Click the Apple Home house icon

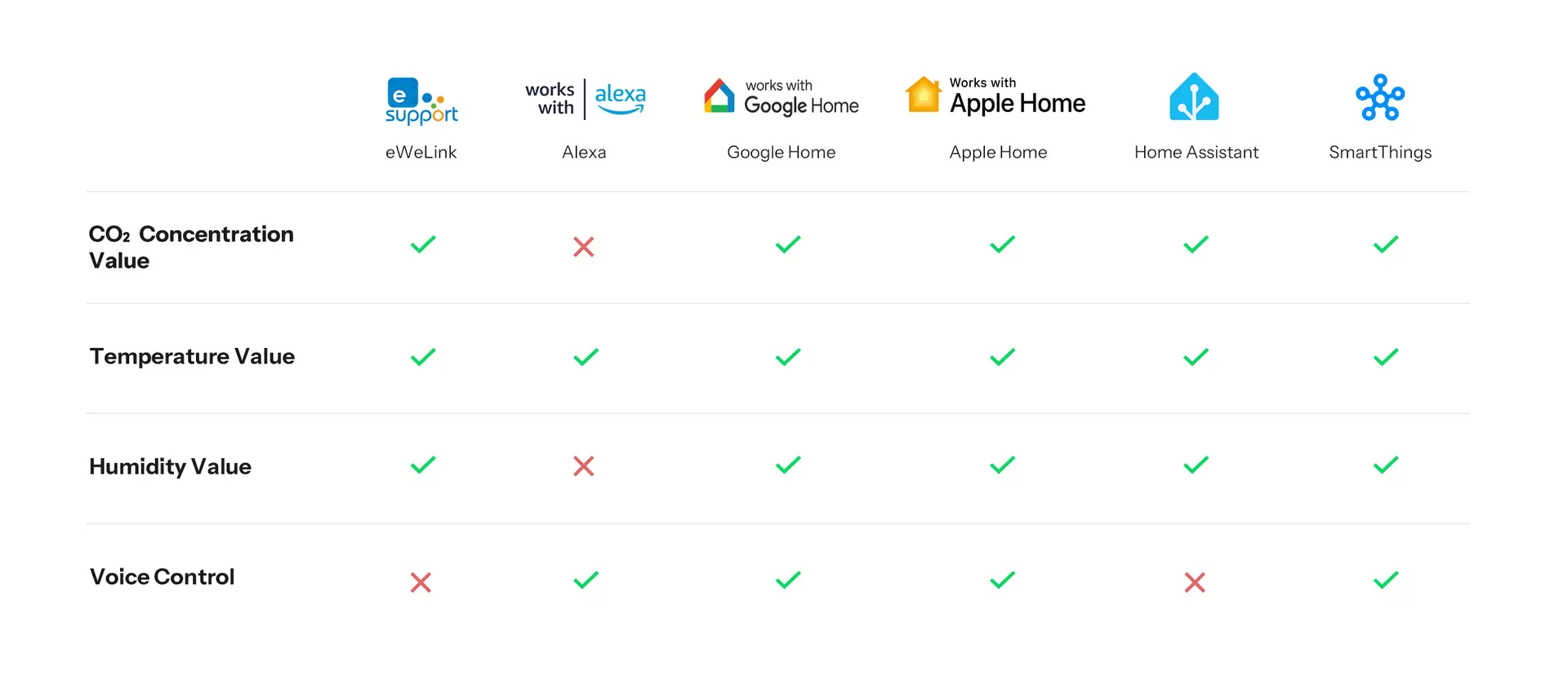[x=924, y=95]
